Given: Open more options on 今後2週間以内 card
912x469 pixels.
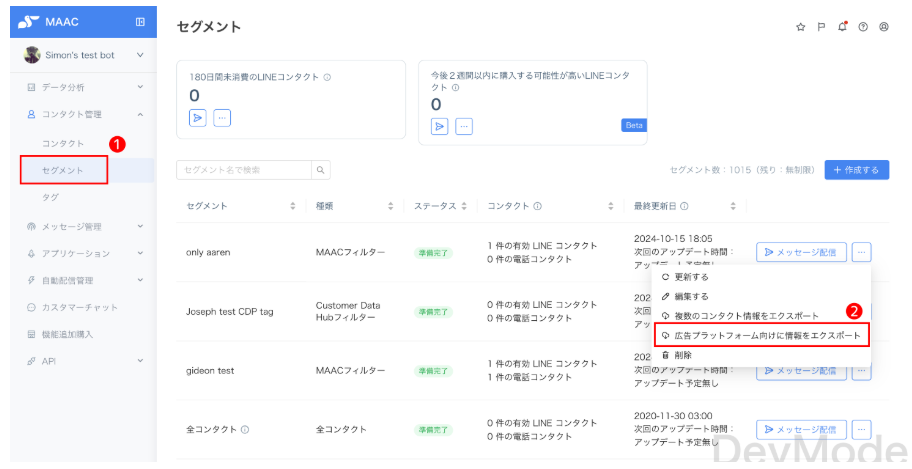Looking at the screenshot, I should tap(464, 126).
